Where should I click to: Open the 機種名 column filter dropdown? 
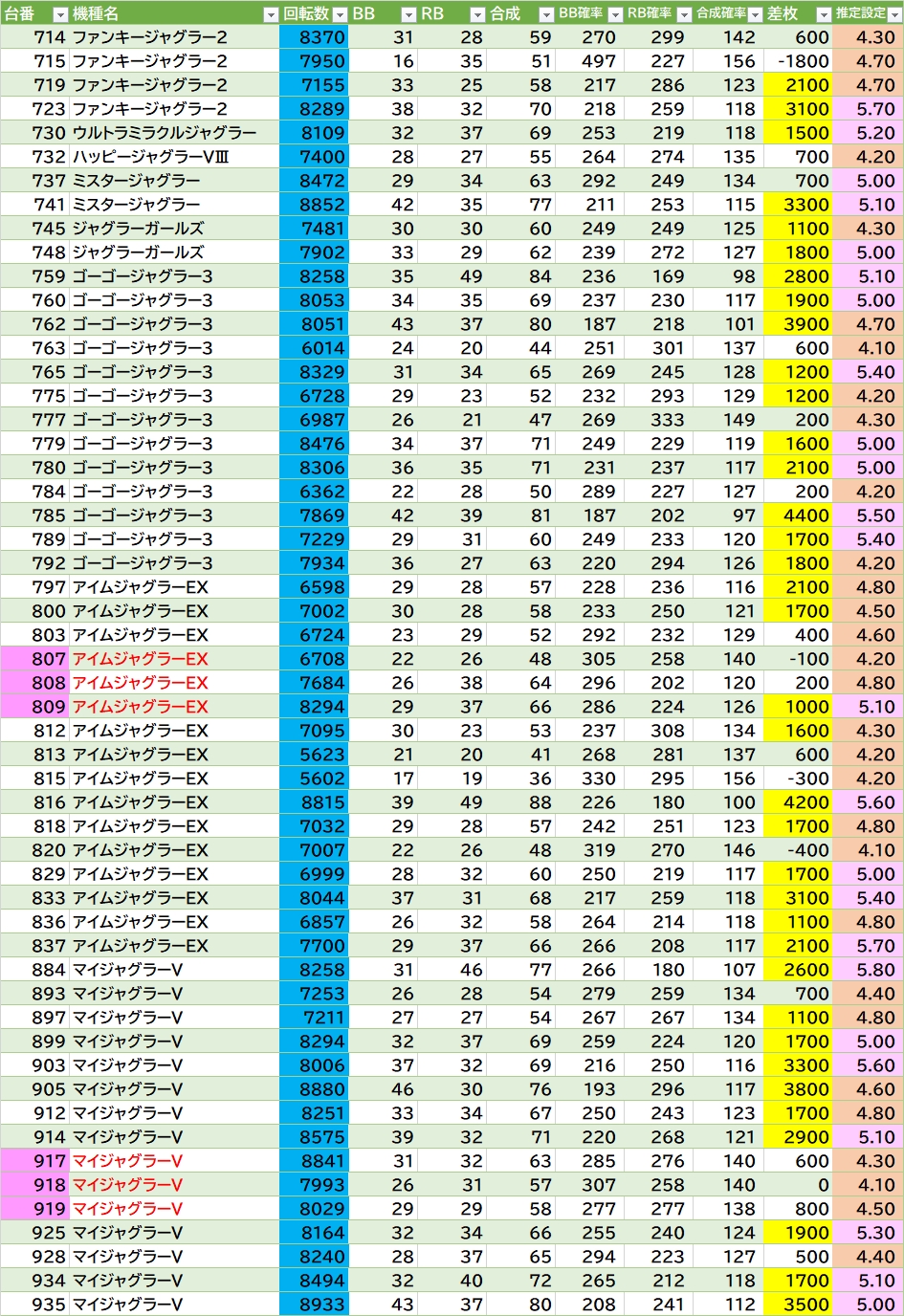click(x=271, y=14)
